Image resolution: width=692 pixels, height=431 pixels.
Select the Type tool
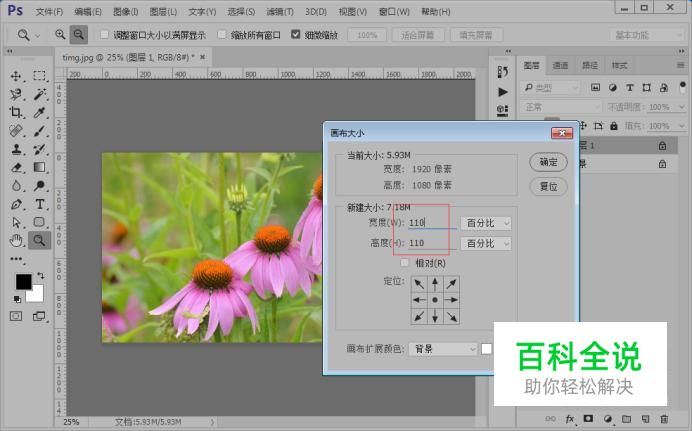tap(39, 204)
